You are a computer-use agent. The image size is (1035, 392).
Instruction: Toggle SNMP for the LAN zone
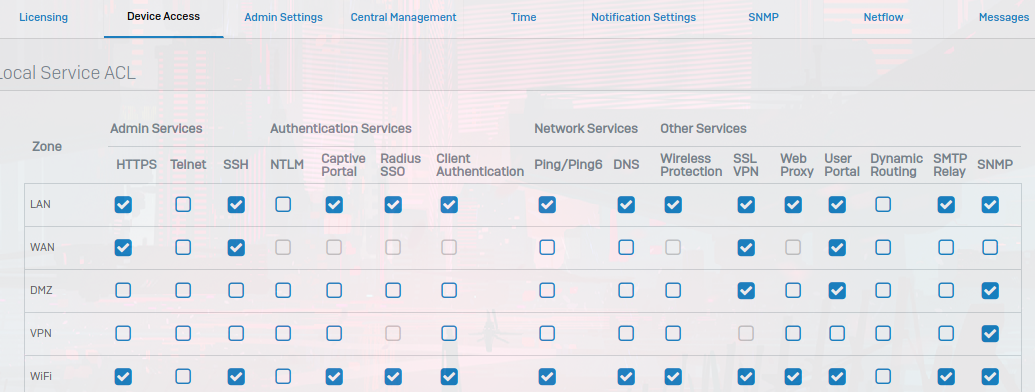click(989, 205)
